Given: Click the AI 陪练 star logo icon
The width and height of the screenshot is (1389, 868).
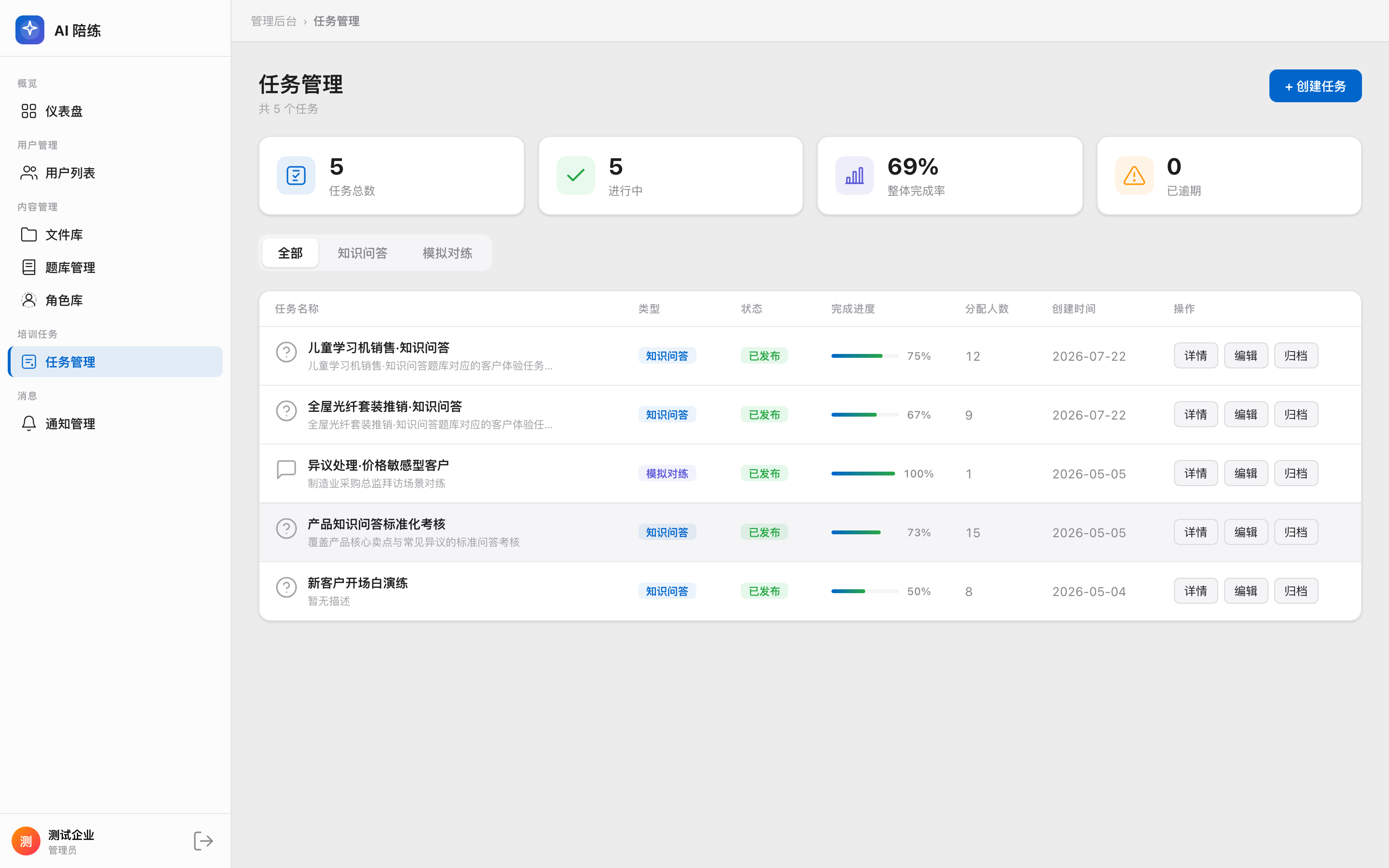Looking at the screenshot, I should click(30, 30).
